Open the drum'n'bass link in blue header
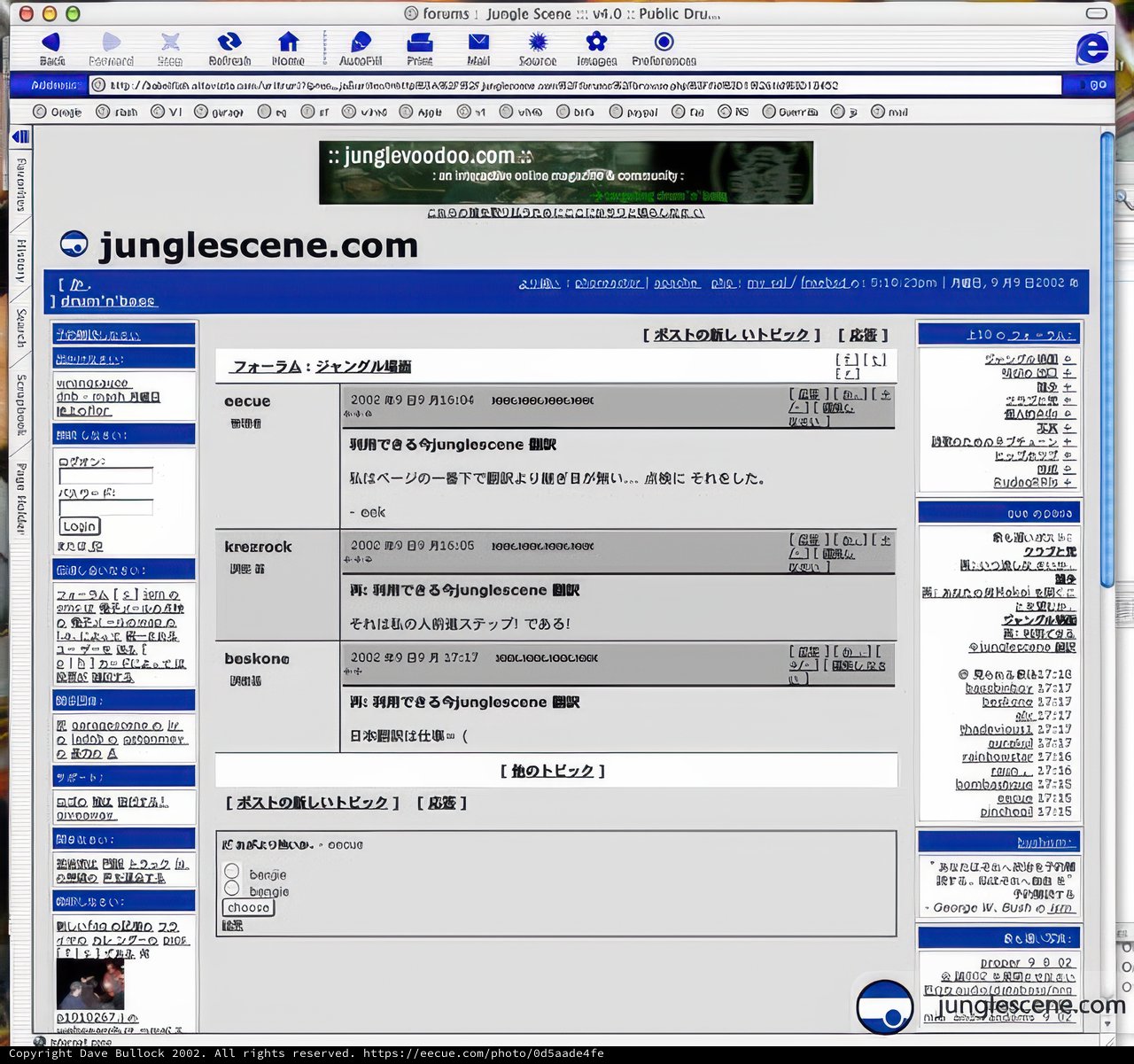Viewport: 1134px width, 1064px height. (108, 301)
